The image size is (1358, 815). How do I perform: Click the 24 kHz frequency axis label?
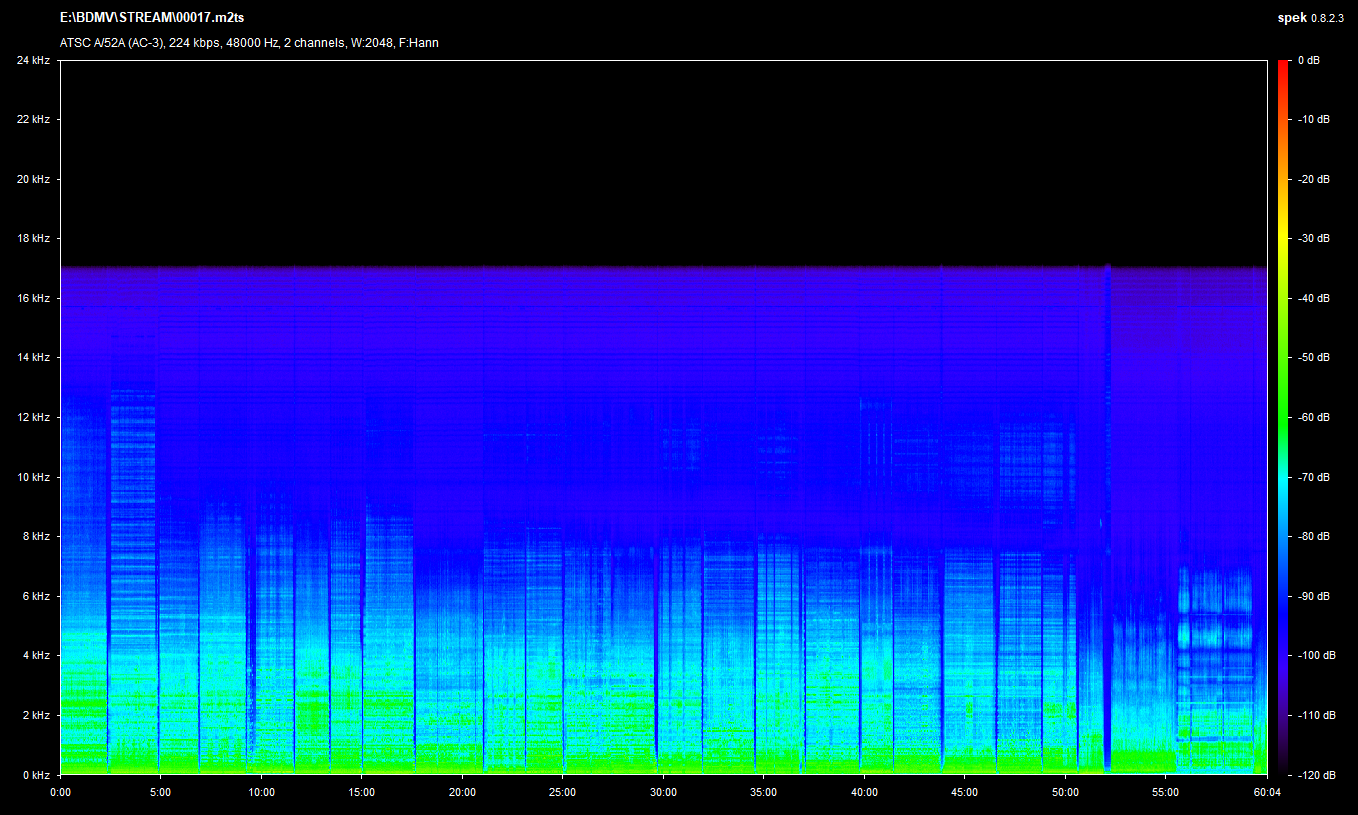click(33, 60)
